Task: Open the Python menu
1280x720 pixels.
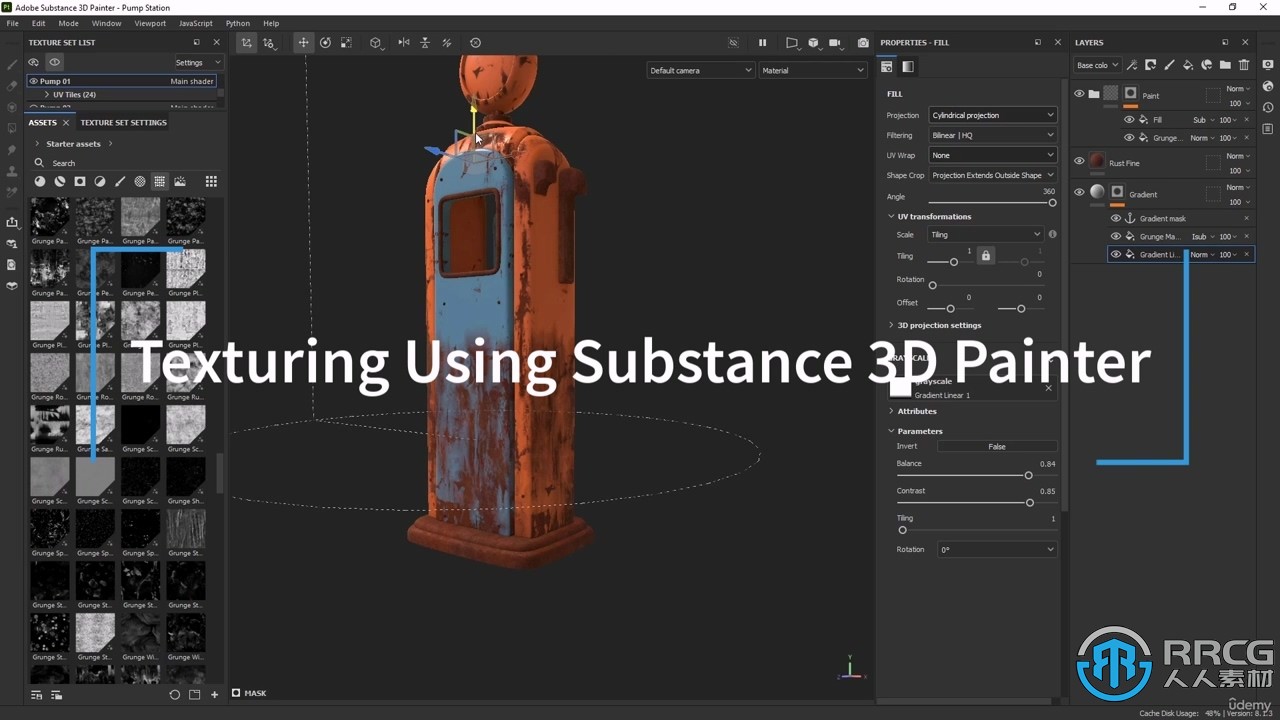Action: (x=238, y=23)
